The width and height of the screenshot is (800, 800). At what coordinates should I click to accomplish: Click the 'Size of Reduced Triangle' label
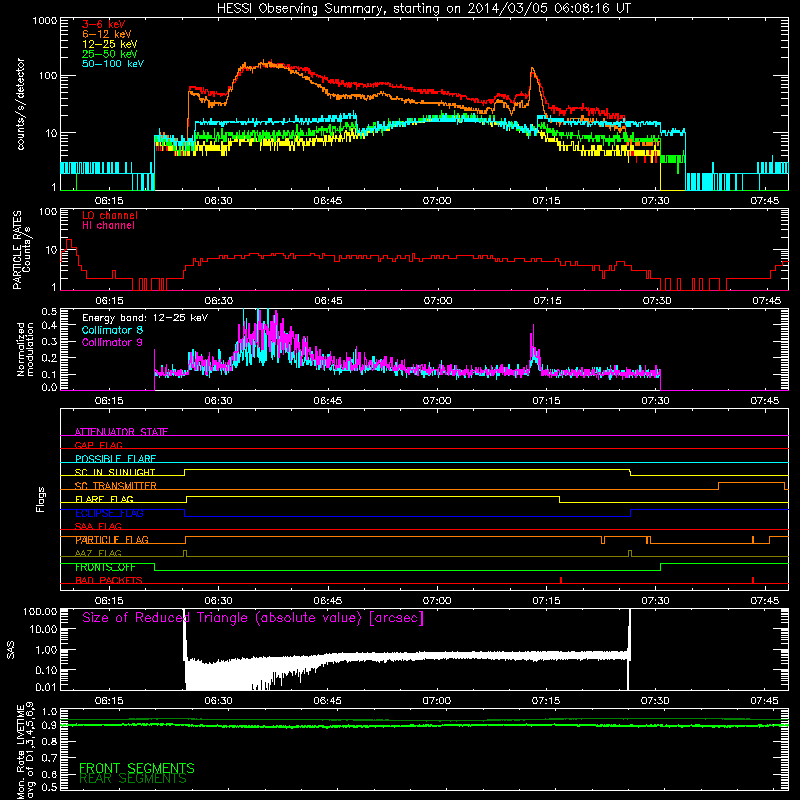pos(253,618)
